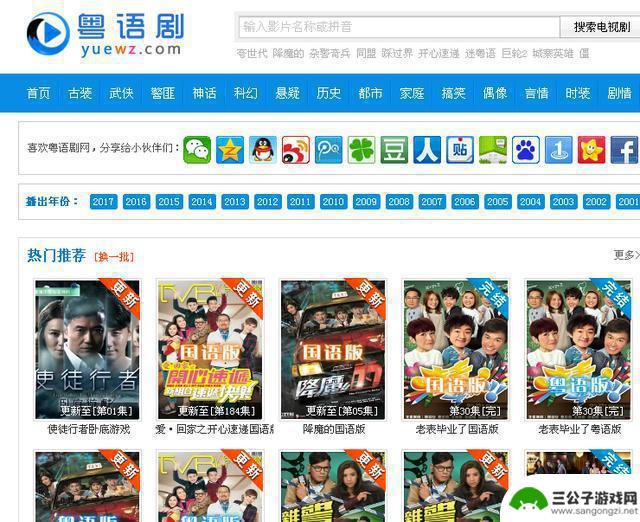Click 换一批 to refresh recommendations
Screen dimensions: 640x522
click(x=114, y=257)
